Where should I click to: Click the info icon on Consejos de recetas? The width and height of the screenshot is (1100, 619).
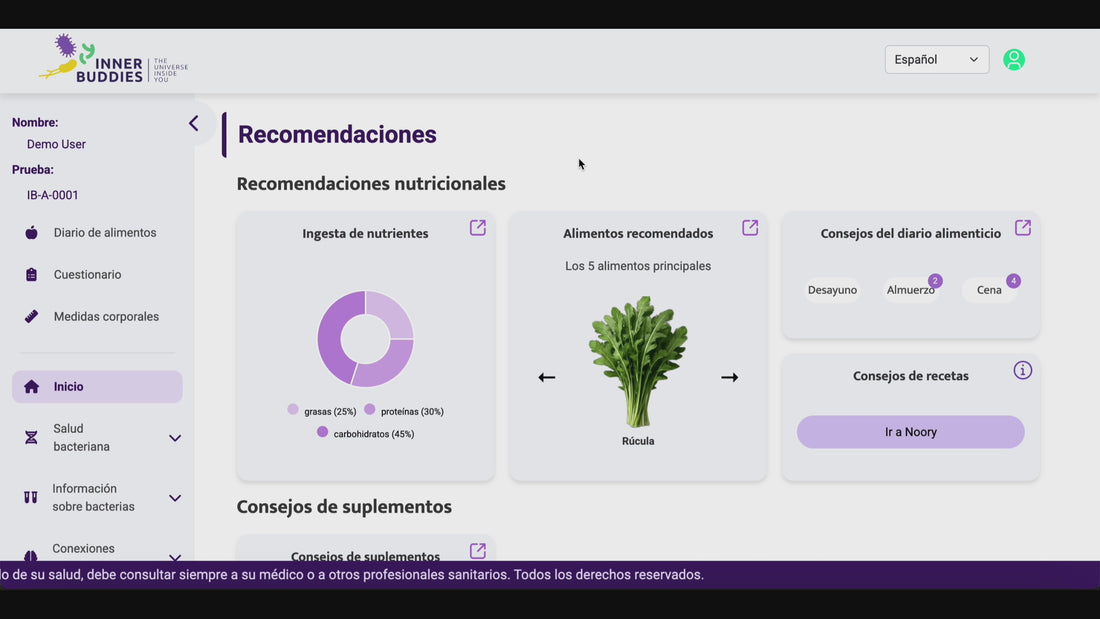pos(1022,370)
